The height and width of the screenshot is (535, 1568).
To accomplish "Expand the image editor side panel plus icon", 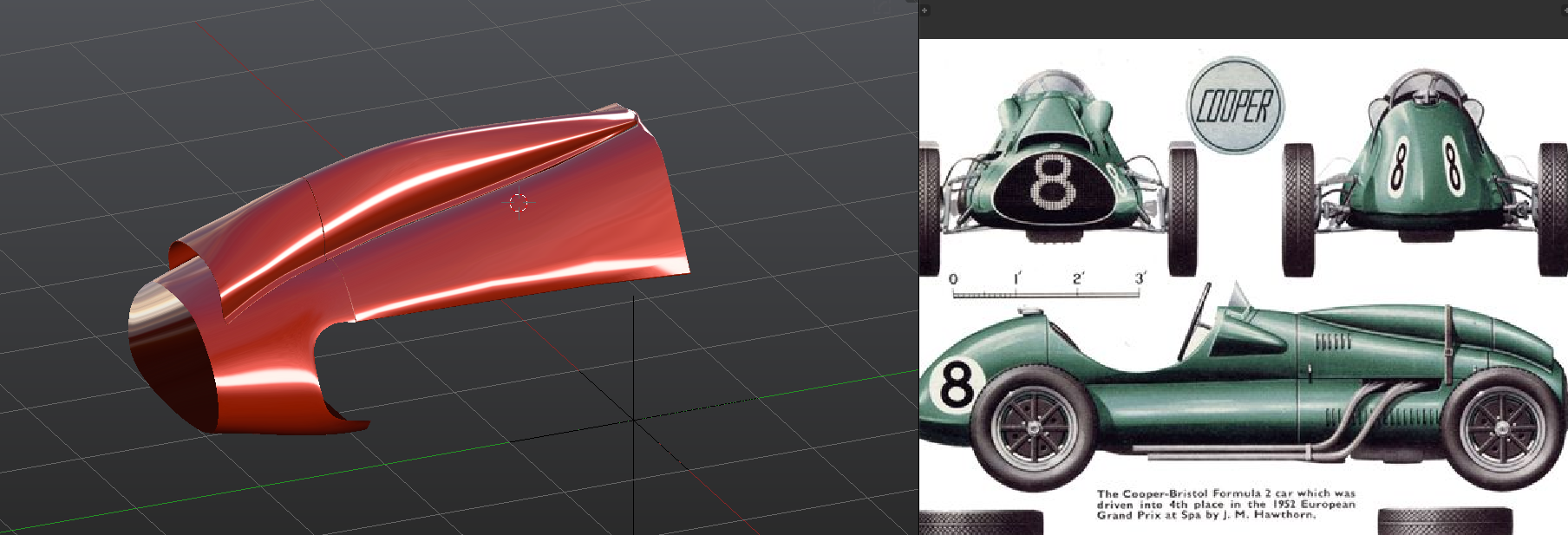I will tap(924, 10).
